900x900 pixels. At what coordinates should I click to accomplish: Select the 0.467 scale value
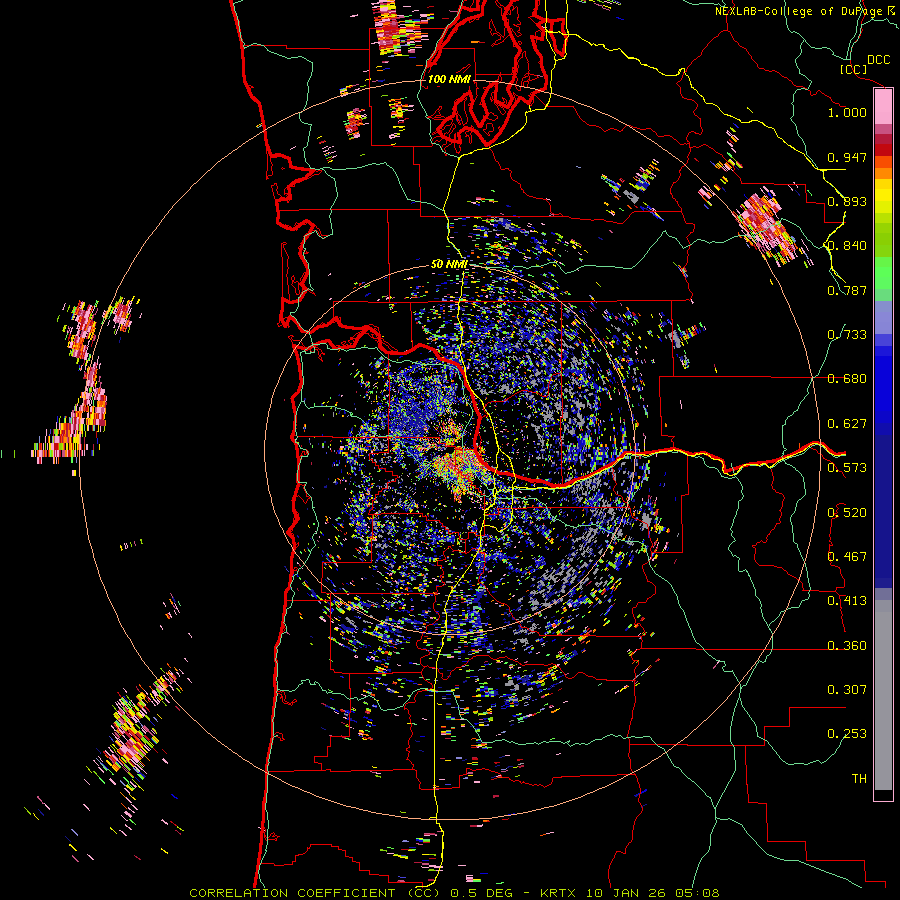847,557
